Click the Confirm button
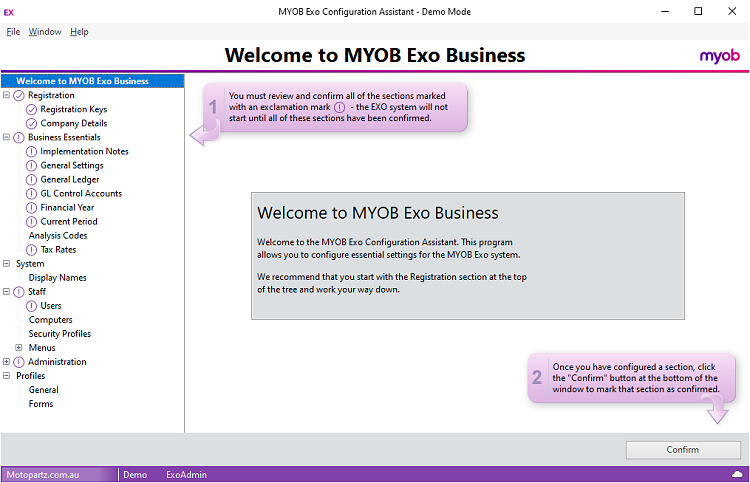The height and width of the screenshot is (483, 750). 683,450
